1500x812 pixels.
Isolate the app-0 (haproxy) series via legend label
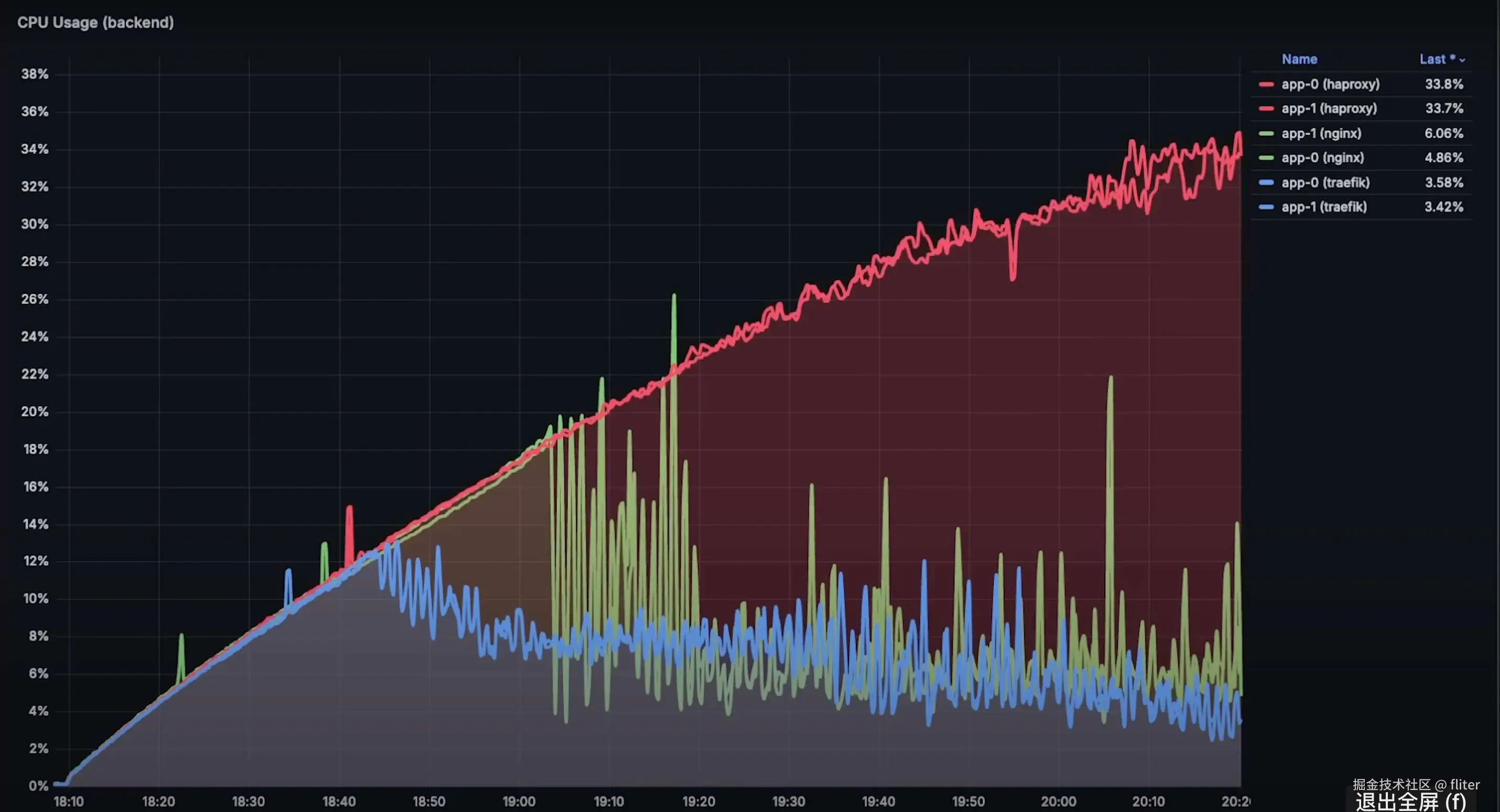click(x=1330, y=84)
